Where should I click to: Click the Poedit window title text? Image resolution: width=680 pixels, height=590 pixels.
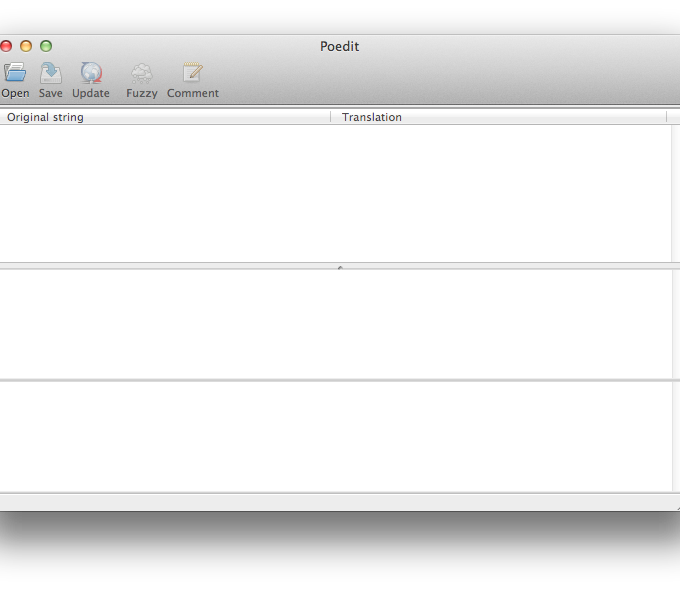click(339, 46)
